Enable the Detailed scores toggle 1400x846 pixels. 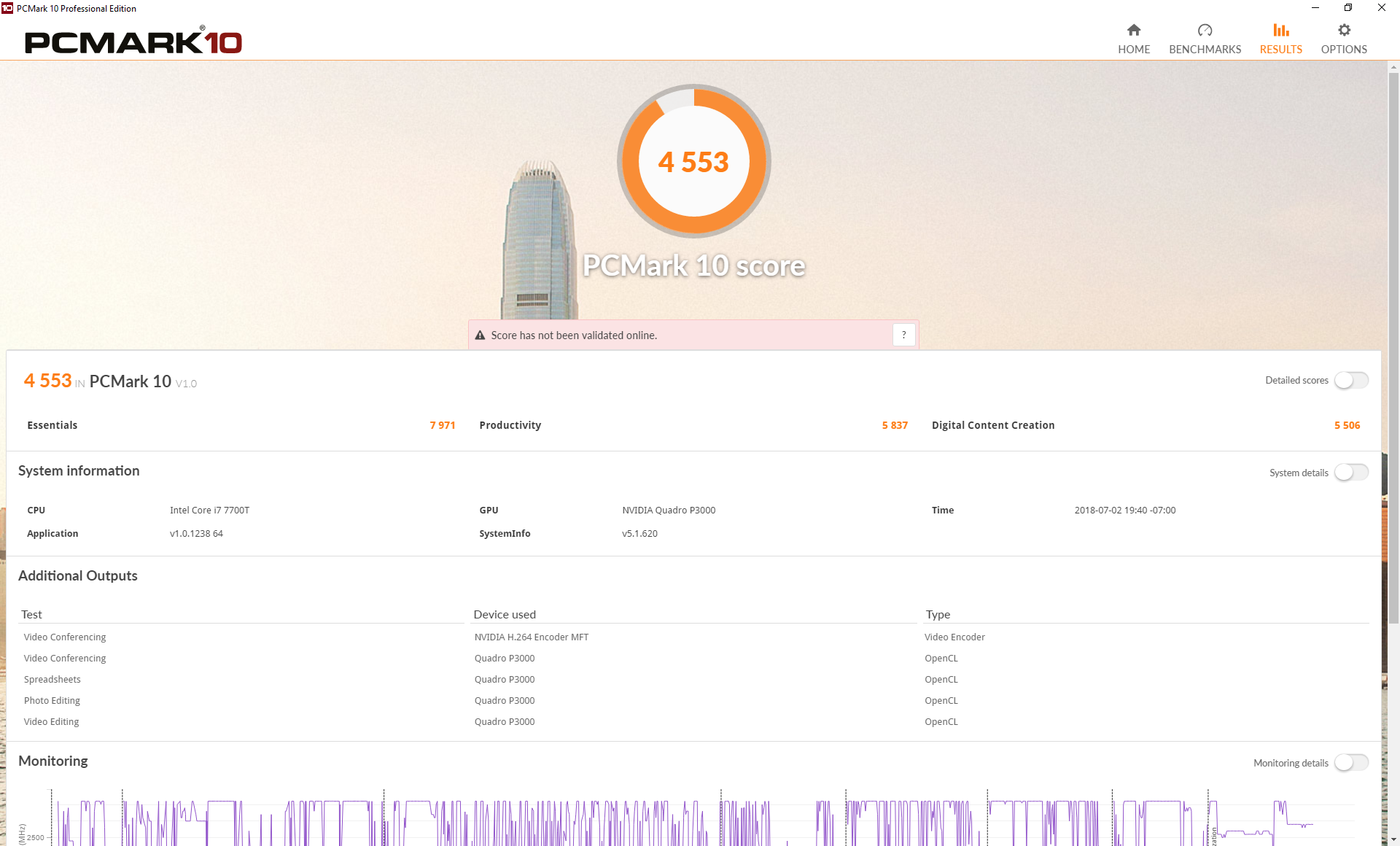[1351, 380]
